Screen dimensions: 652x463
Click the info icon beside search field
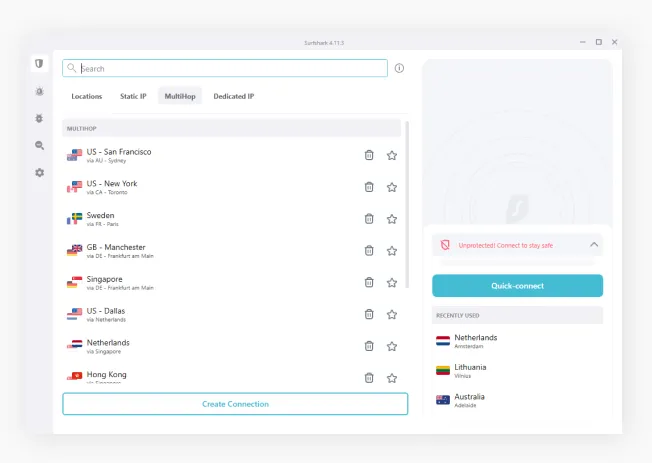pos(399,68)
